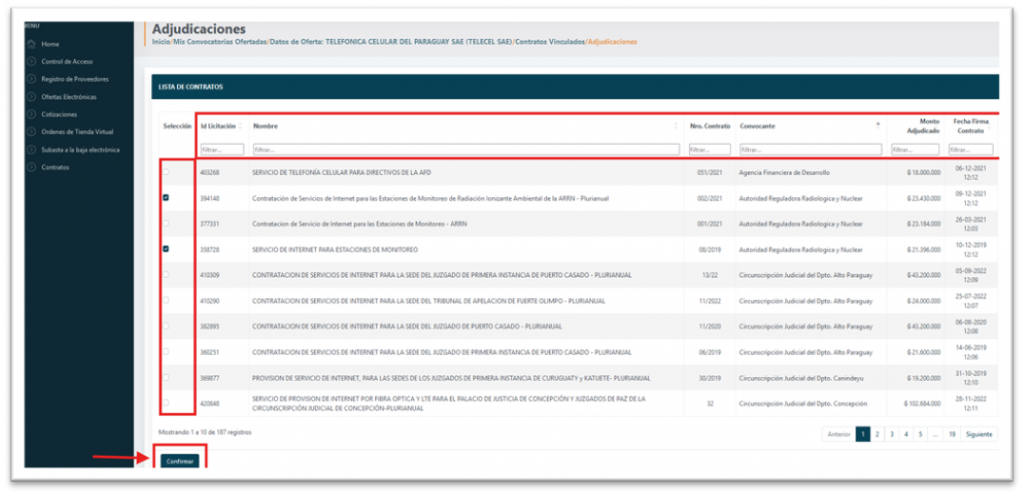1024x495 pixels.
Task: Open Contratos menu item in sidebar
Action: click(56, 167)
